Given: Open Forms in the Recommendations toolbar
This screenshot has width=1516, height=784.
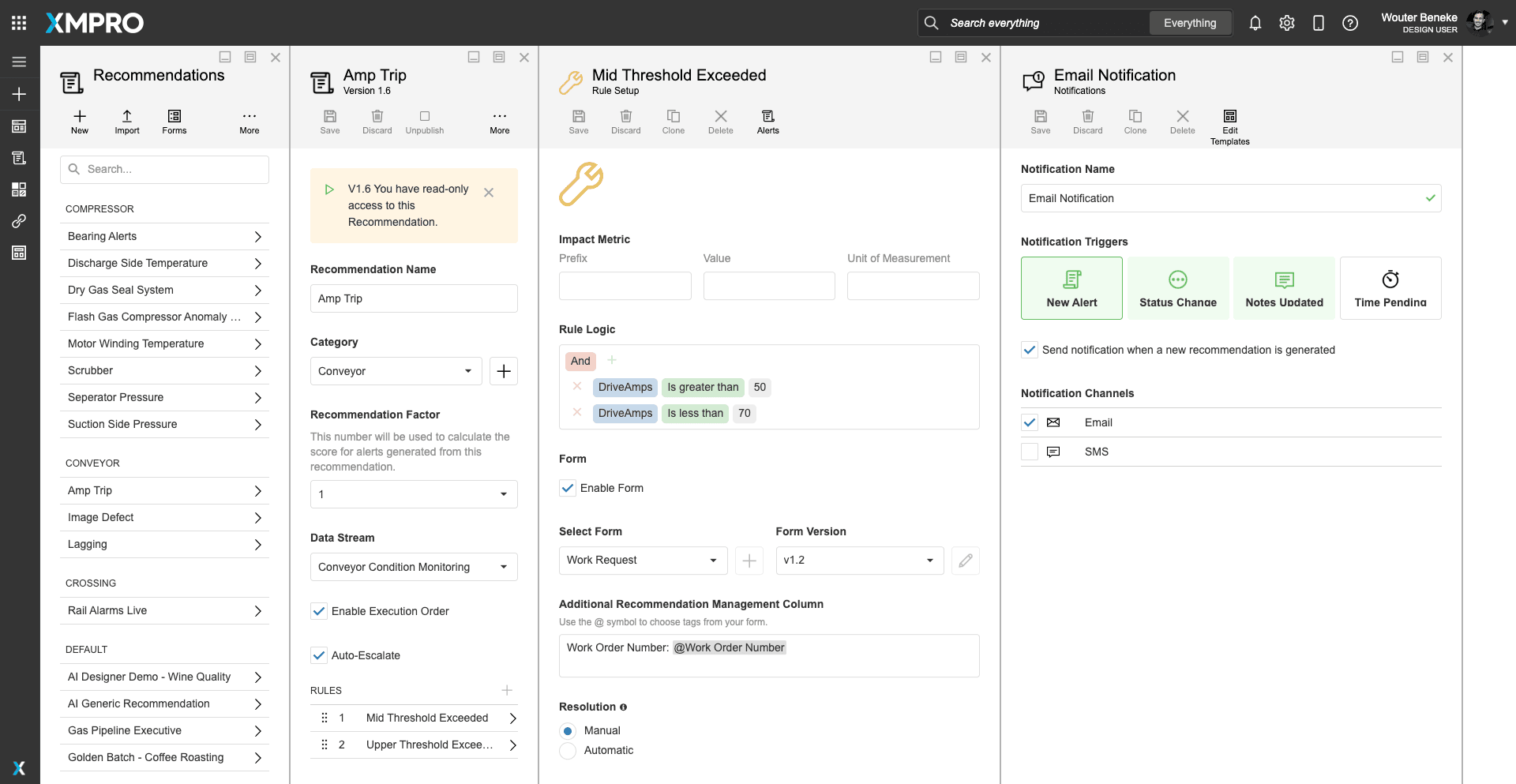Looking at the screenshot, I should coord(174,117).
